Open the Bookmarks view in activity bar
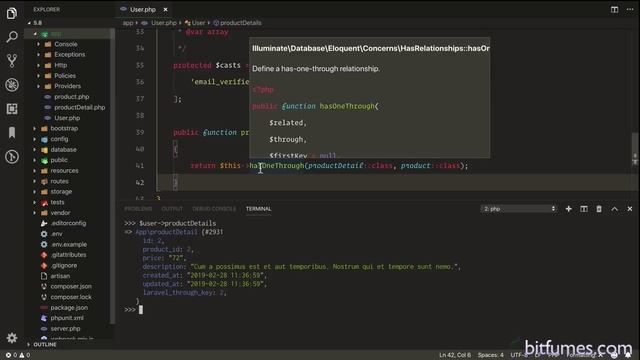640x360 pixels. click(12, 132)
